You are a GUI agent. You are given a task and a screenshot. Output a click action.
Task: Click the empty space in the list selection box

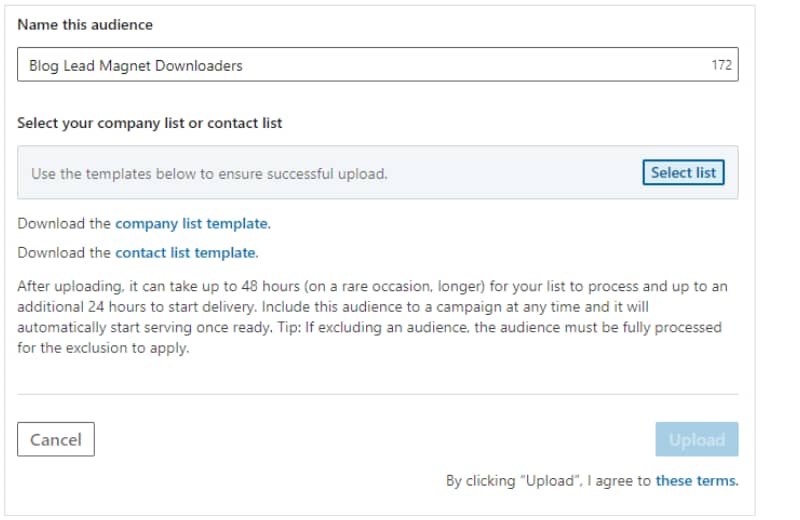pos(514,174)
